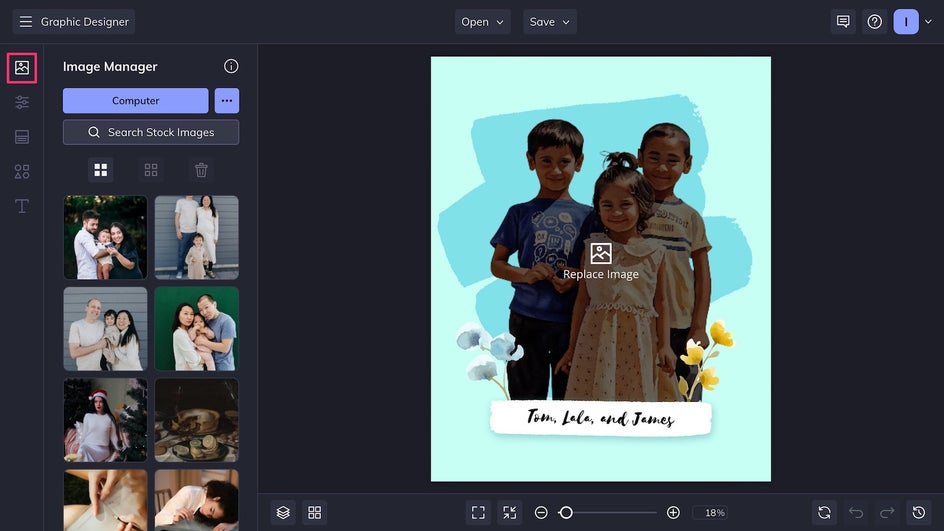Zoom in with the plus icon
Image resolution: width=944 pixels, height=531 pixels.
click(674, 512)
